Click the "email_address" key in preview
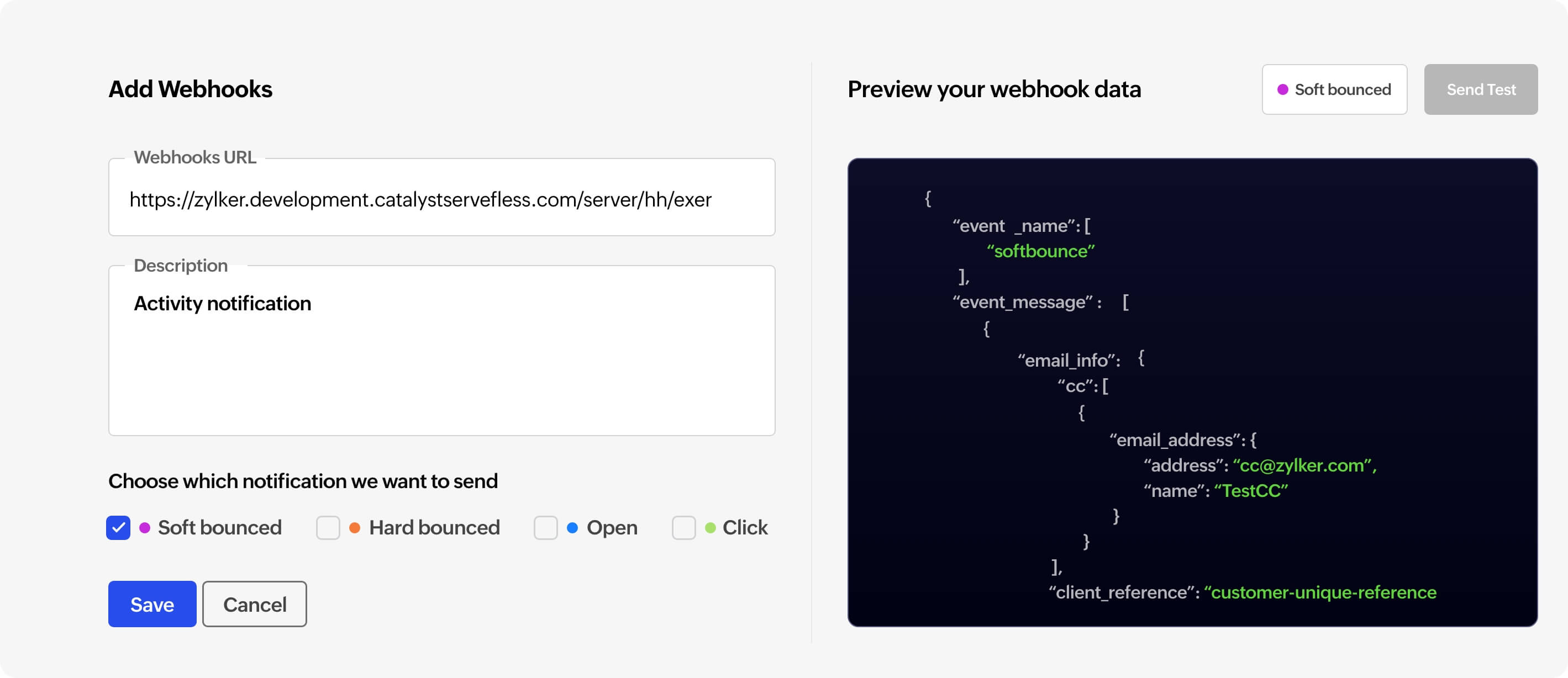The height and width of the screenshot is (678, 1568). tap(1174, 439)
